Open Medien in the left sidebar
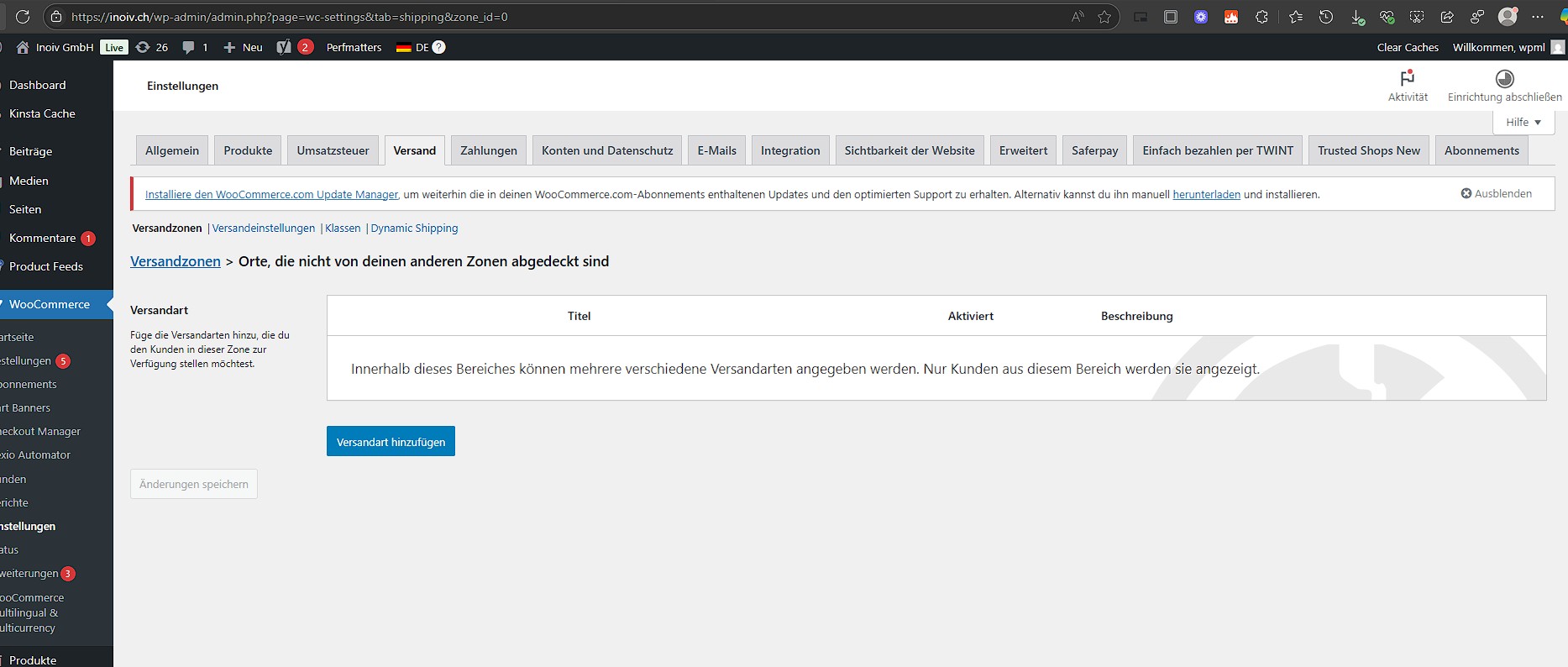The width and height of the screenshot is (1568, 667). pos(29,181)
